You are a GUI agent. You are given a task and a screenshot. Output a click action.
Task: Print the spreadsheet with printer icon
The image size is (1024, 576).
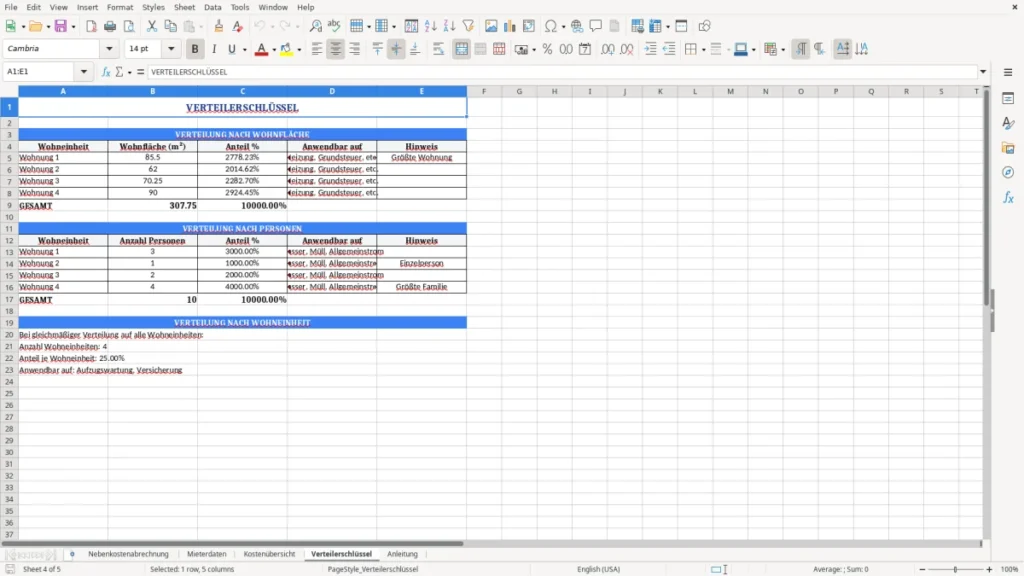(110, 26)
